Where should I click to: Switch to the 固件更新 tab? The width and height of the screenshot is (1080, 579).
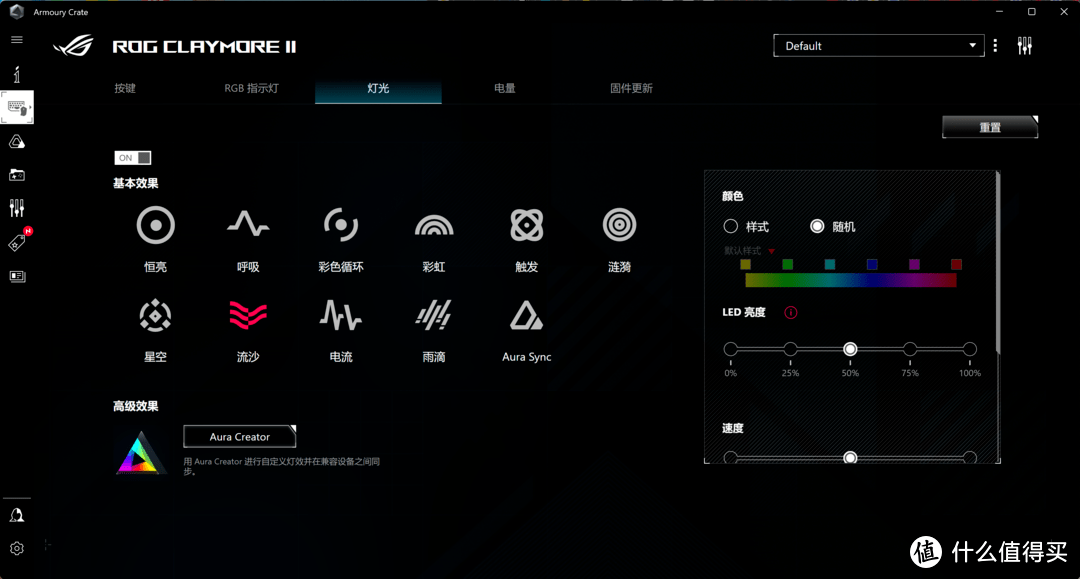click(632, 88)
